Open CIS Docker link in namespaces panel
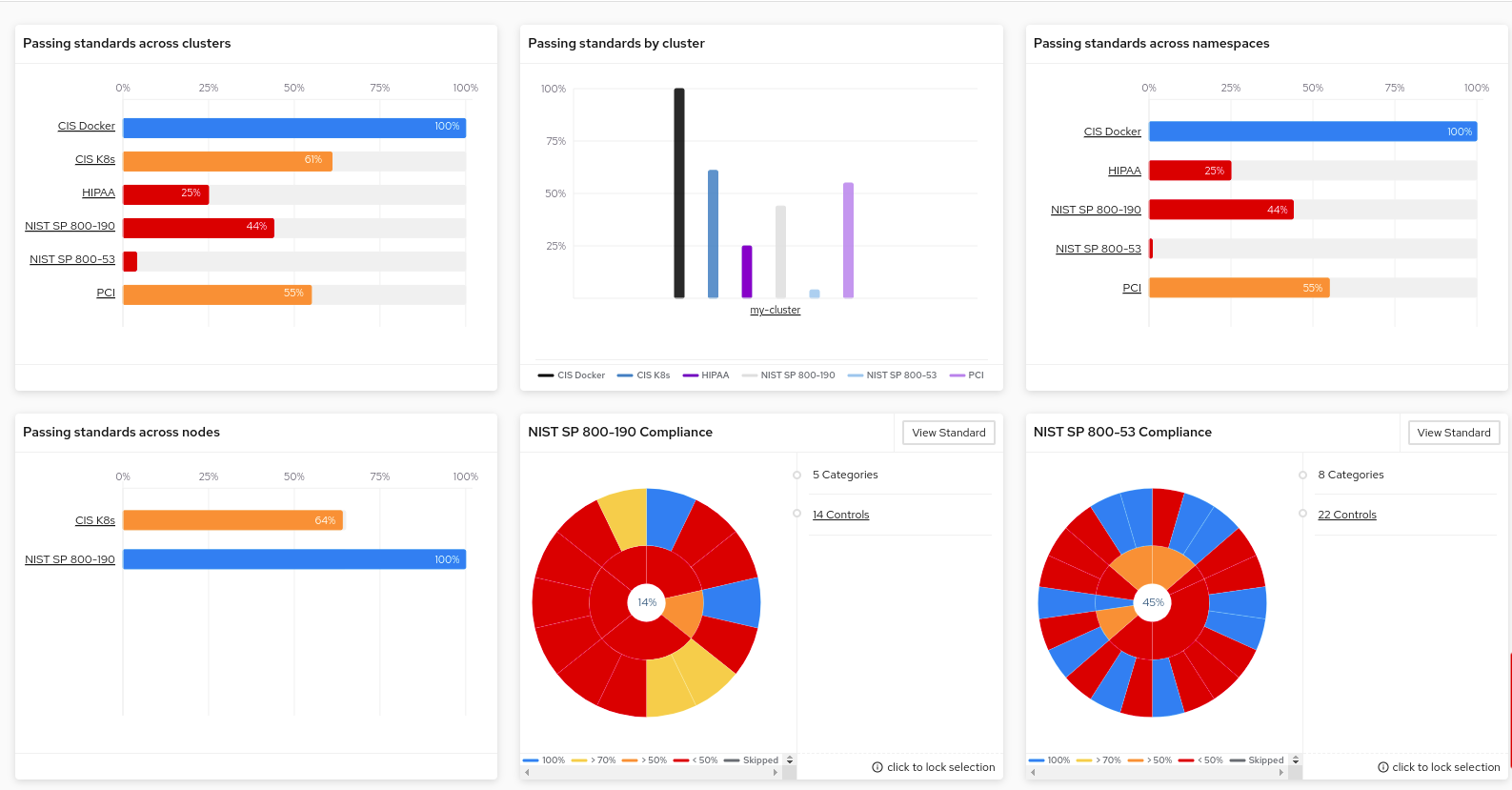1512x790 pixels. coord(1112,132)
